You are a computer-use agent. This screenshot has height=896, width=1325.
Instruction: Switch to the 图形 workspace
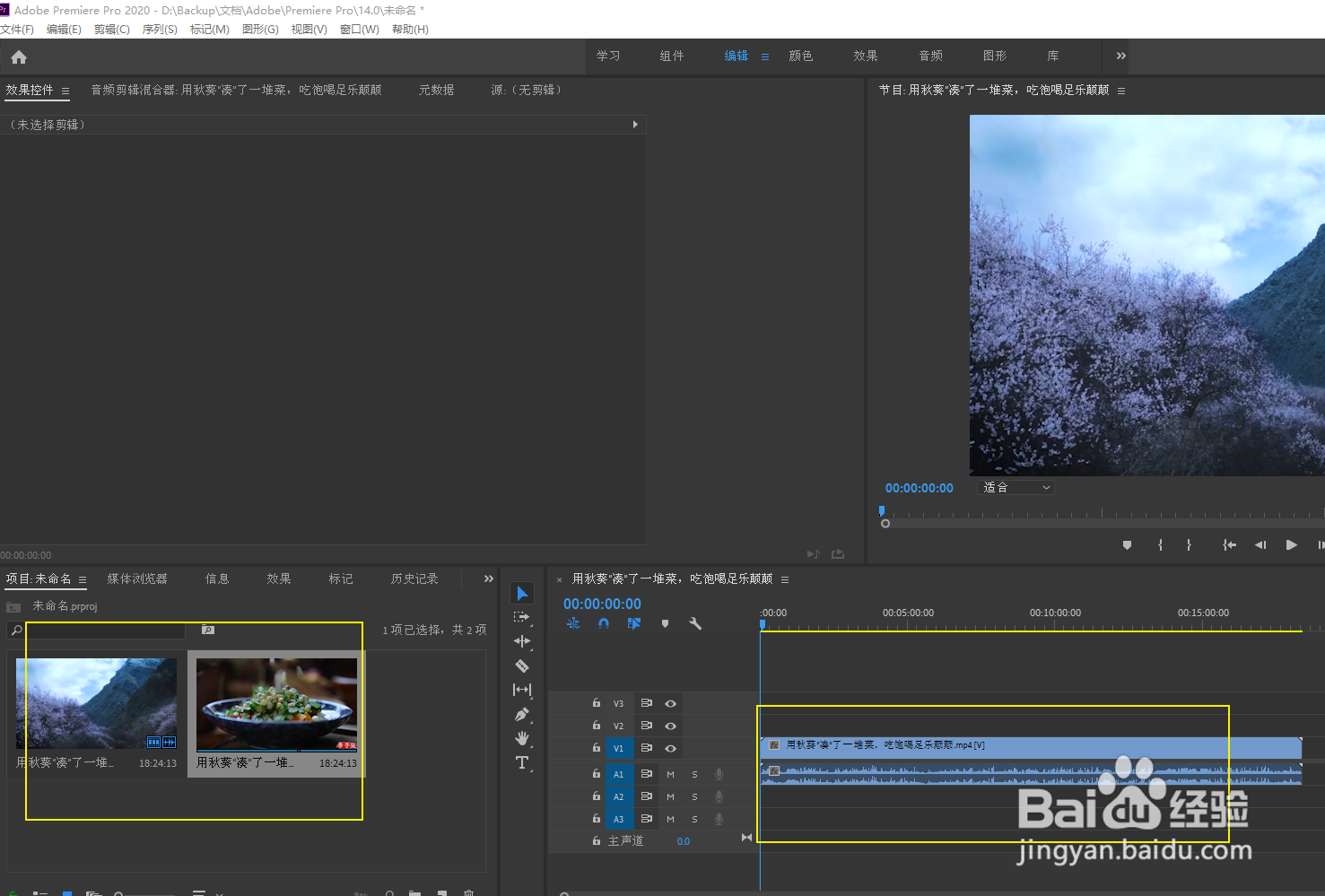(x=995, y=56)
